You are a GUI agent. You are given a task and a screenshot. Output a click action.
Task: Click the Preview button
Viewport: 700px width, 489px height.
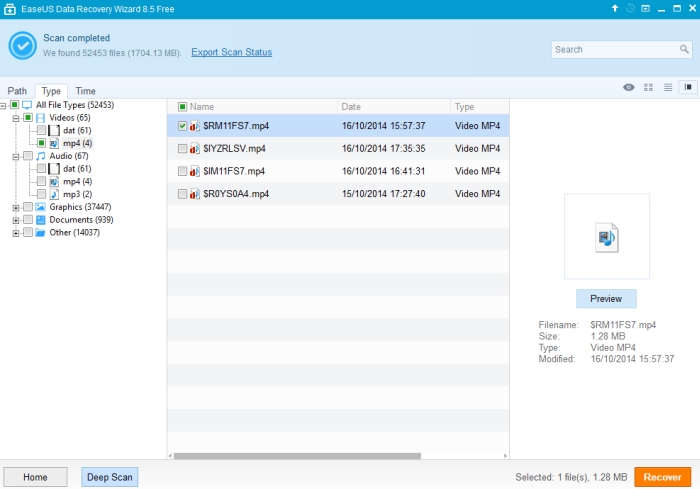click(x=606, y=299)
